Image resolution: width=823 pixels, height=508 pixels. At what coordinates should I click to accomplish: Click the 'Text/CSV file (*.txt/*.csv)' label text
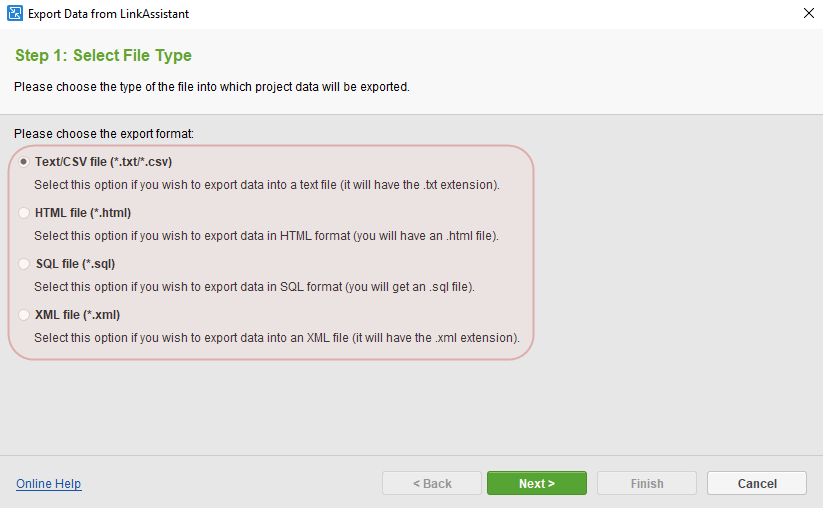click(x=105, y=162)
